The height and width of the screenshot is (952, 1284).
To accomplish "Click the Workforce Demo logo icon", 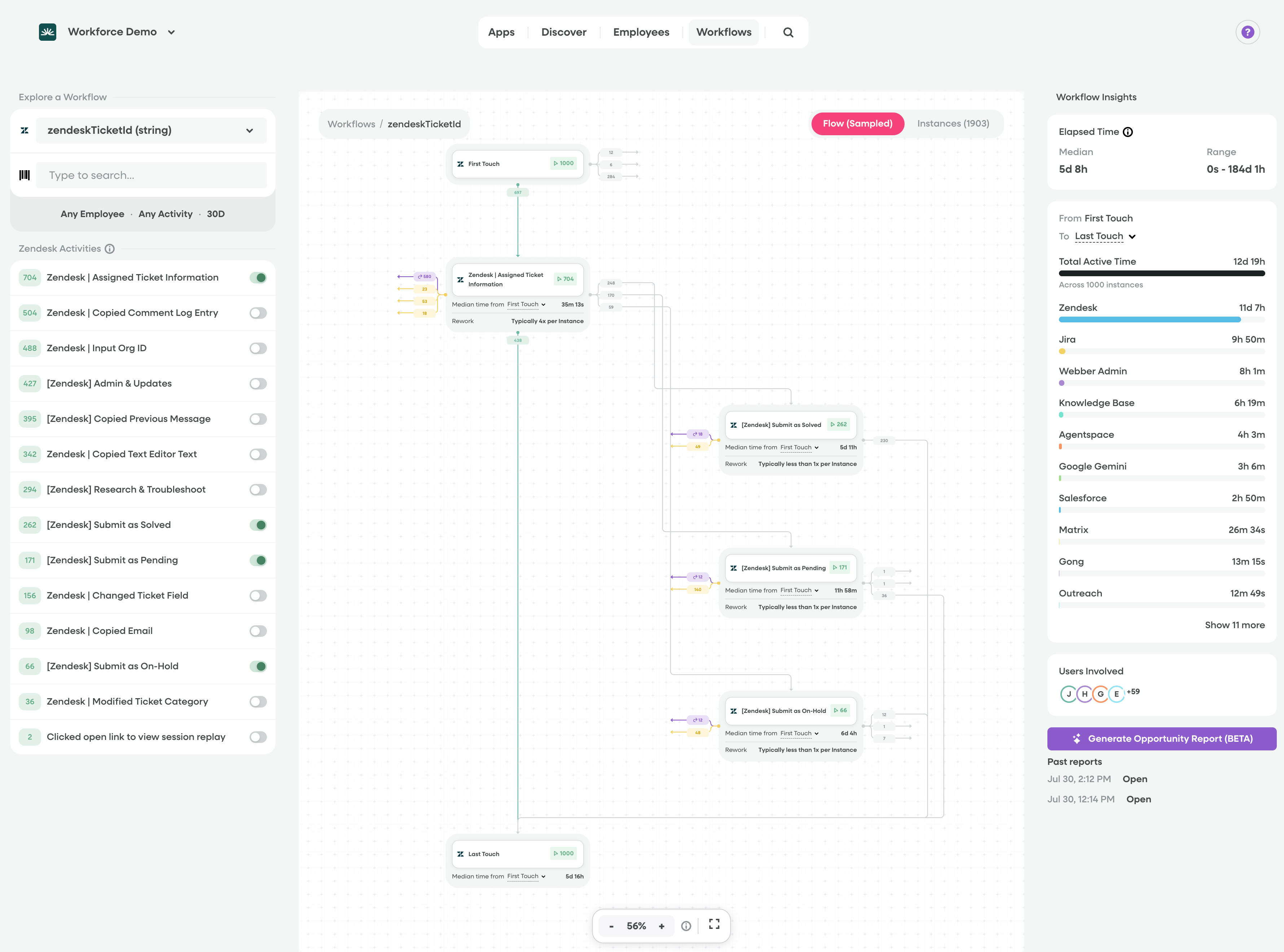I will click(x=47, y=32).
